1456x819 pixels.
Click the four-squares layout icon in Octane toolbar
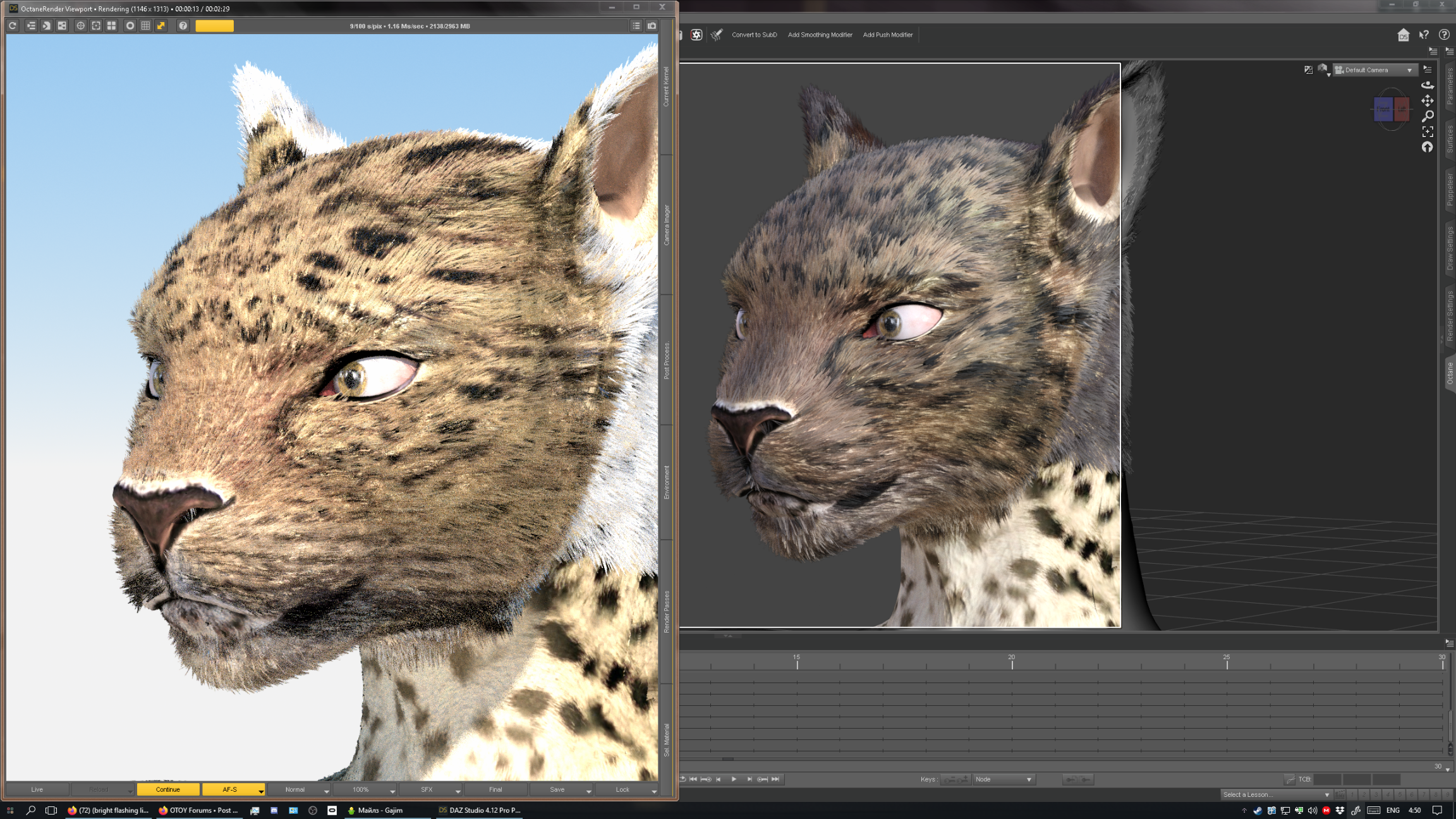111,26
